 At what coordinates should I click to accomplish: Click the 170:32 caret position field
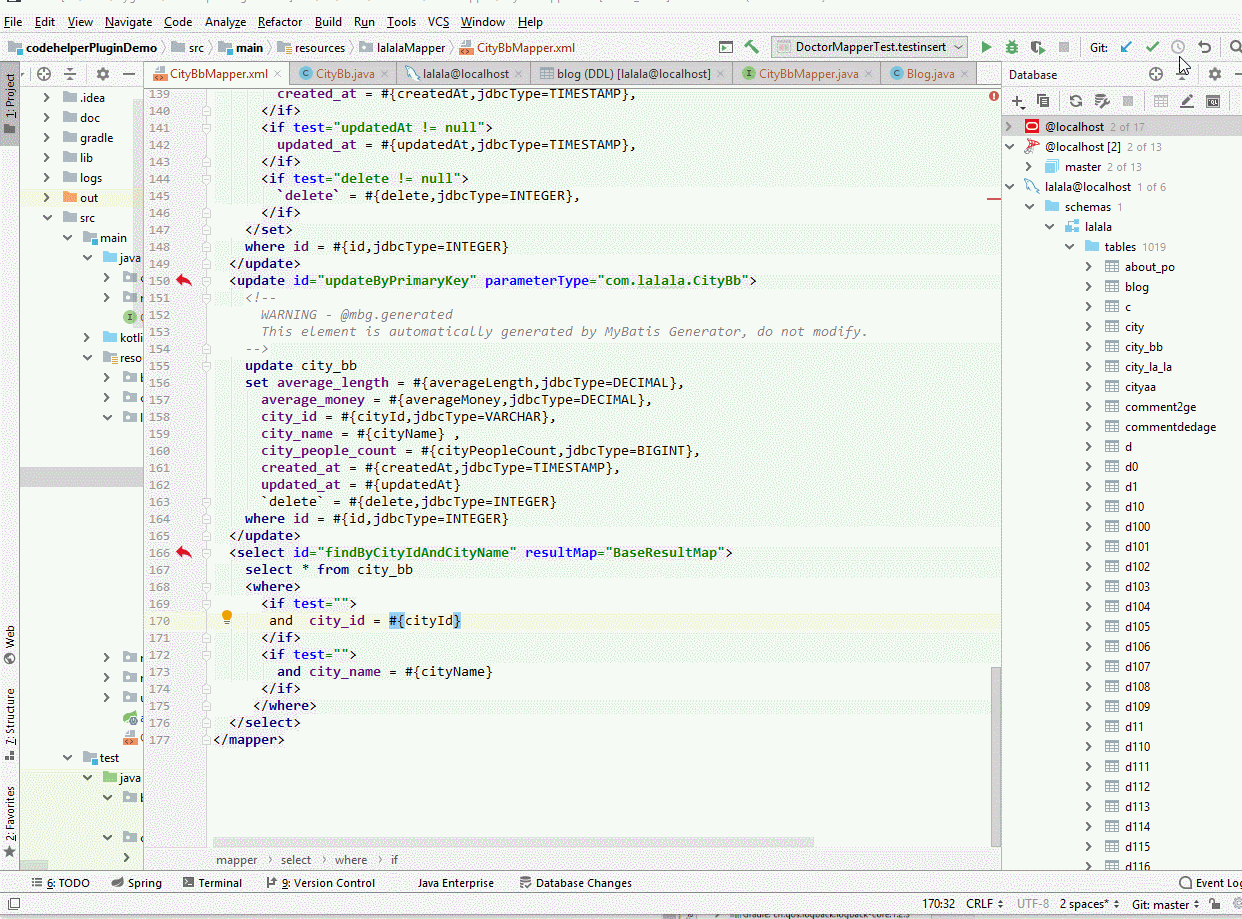[x=941, y=904]
